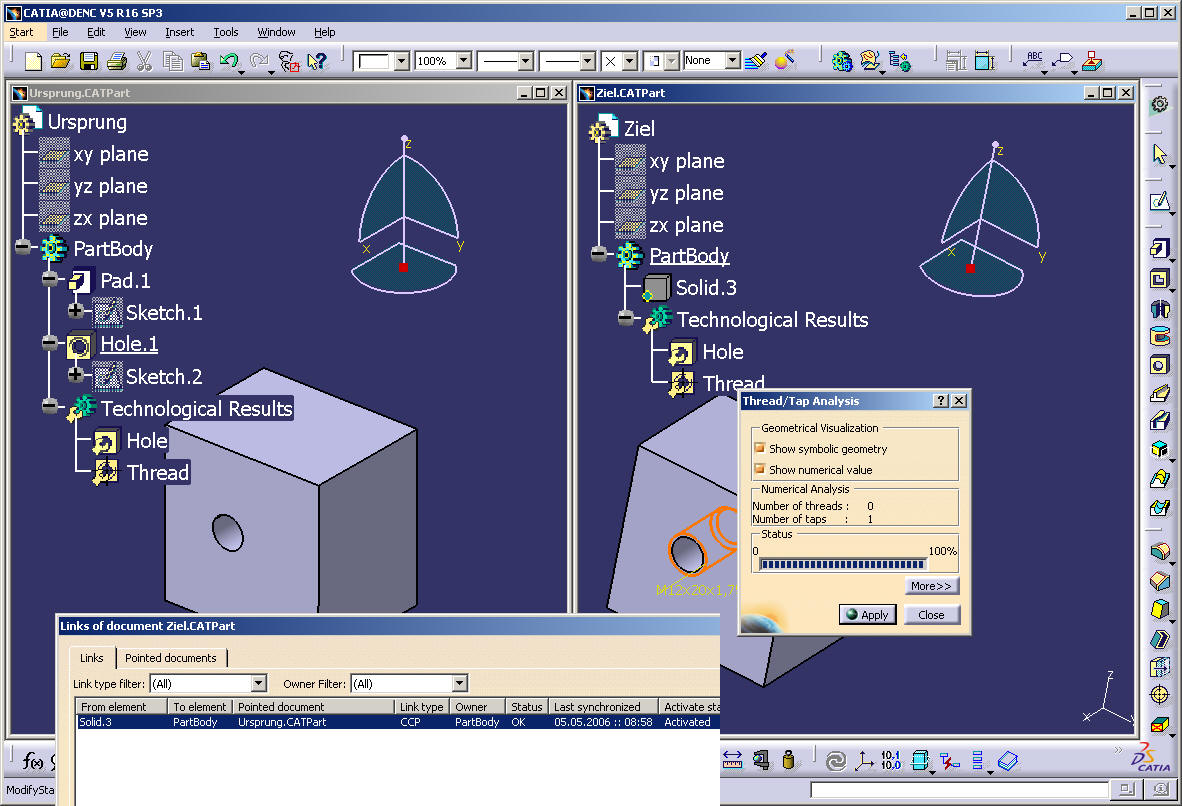Image resolution: width=1182 pixels, height=806 pixels.
Task: Click the Text with leader ABC icon
Action: (1033, 60)
